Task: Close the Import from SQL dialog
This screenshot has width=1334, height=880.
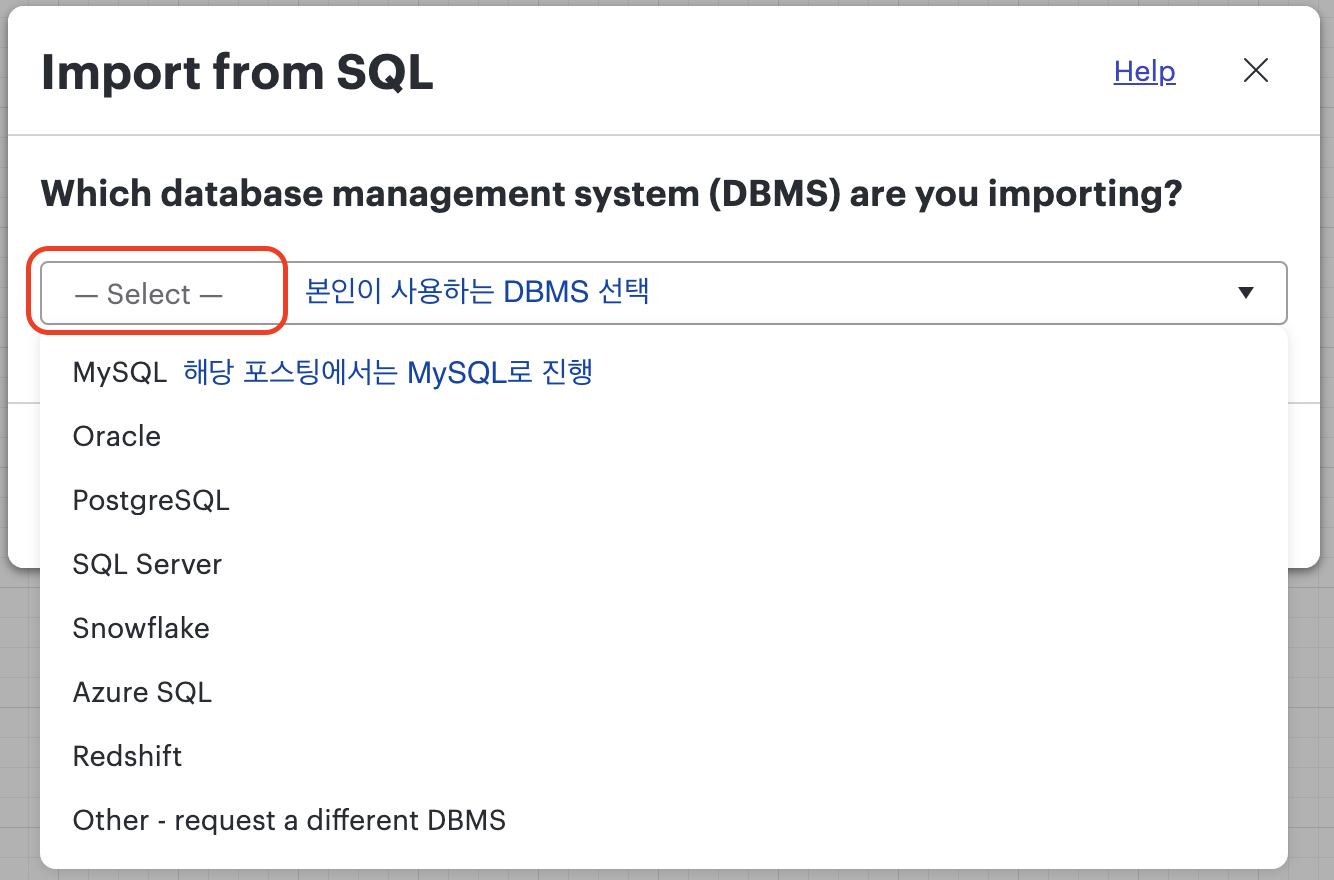Action: click(x=1255, y=70)
